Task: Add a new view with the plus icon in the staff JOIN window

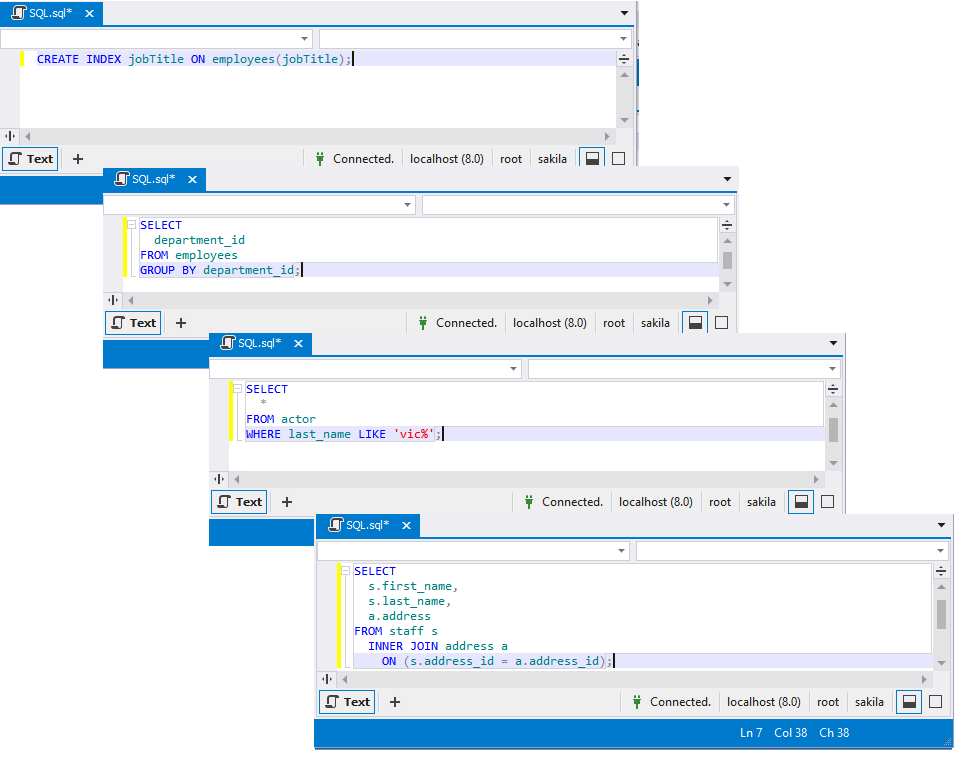Action: click(x=394, y=702)
